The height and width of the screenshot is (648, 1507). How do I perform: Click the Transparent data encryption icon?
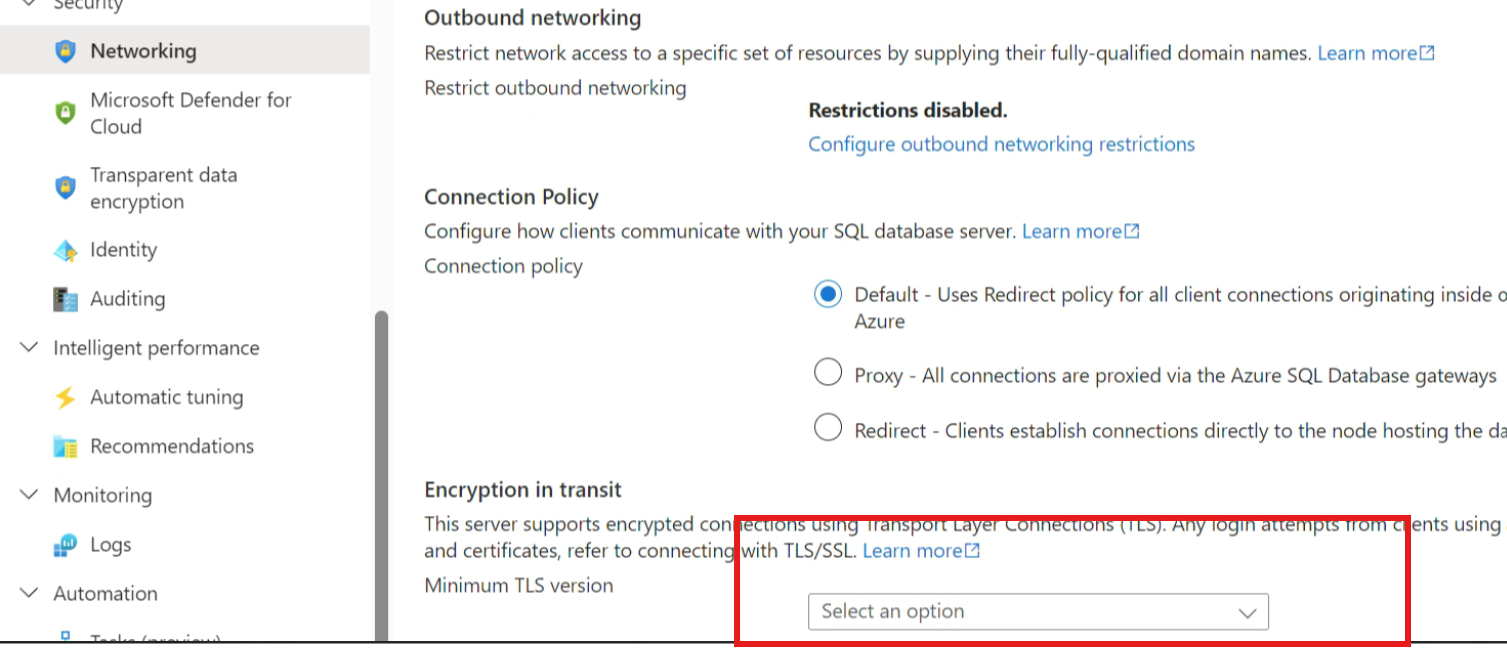(65, 188)
